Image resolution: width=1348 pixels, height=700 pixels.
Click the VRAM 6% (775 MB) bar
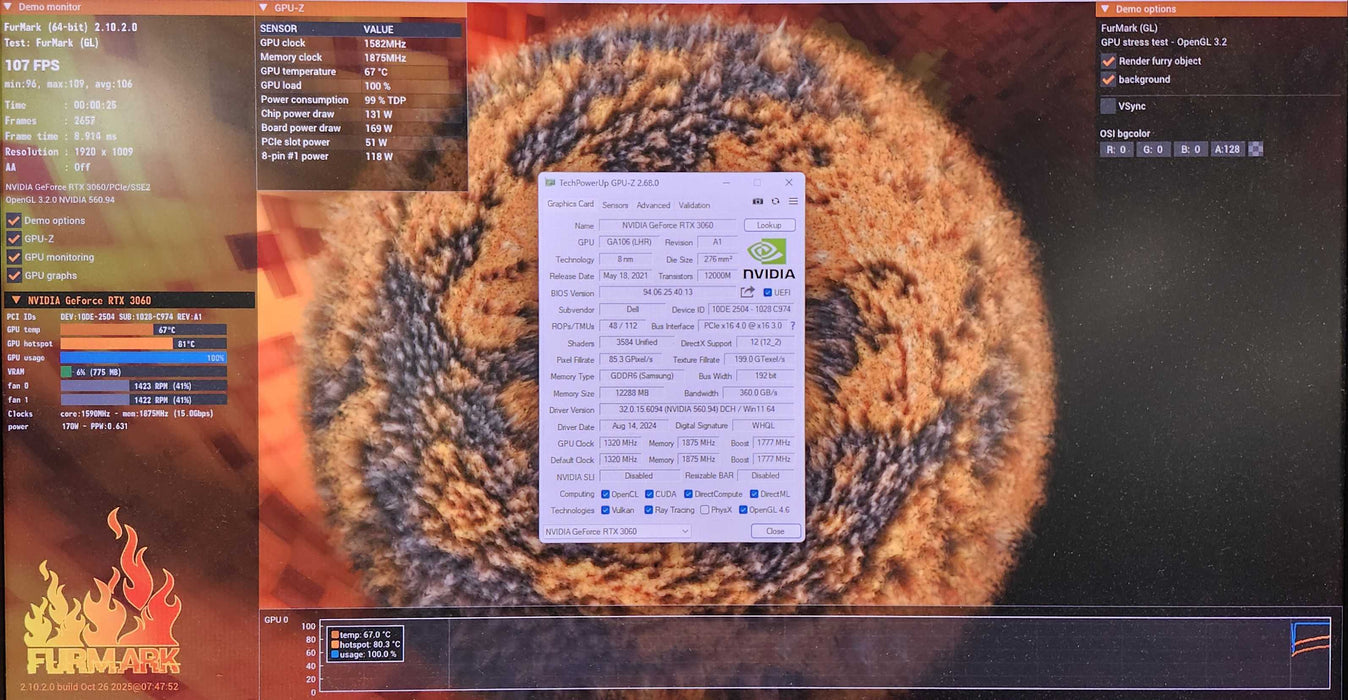coord(143,371)
